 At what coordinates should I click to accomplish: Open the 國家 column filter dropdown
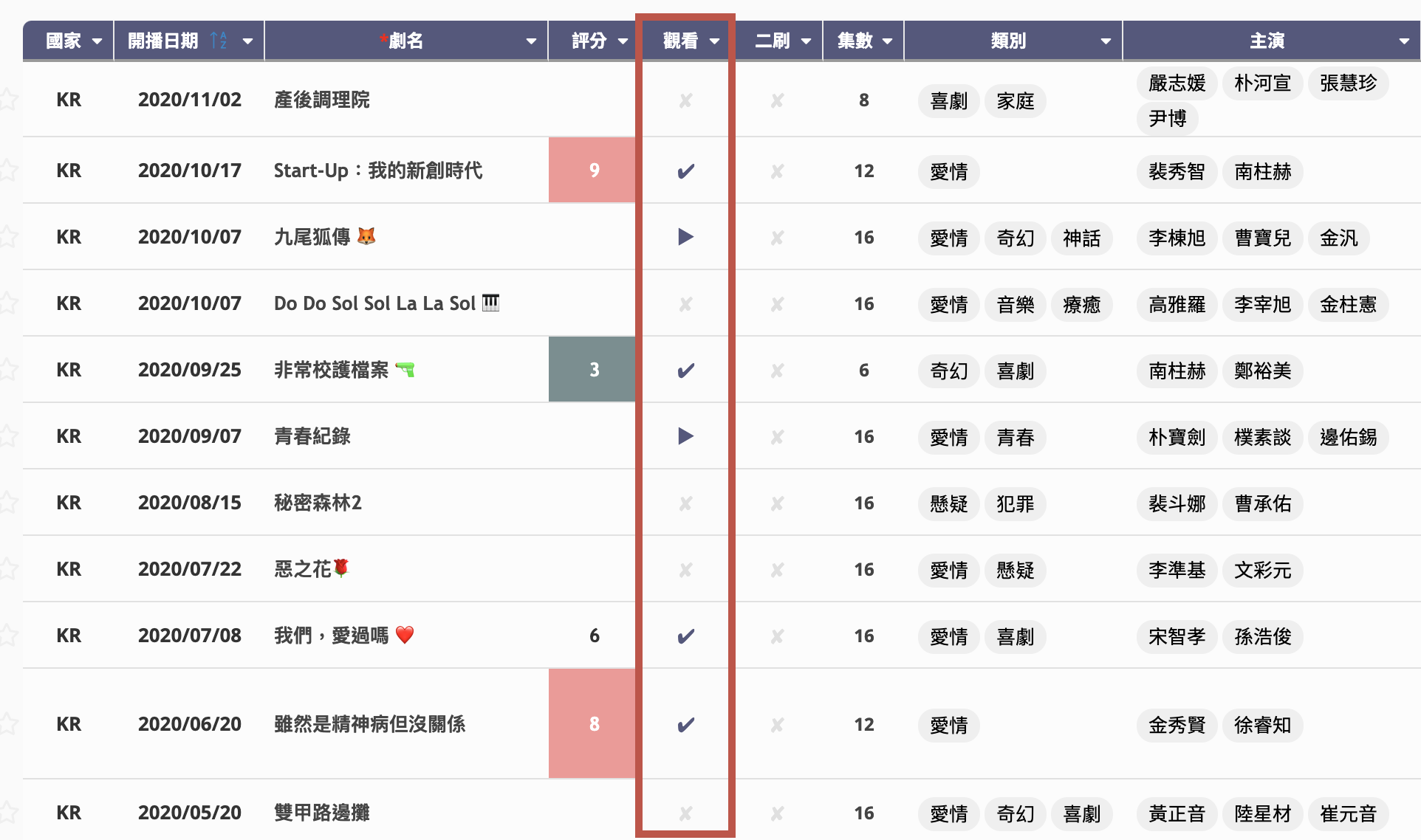tap(97, 41)
